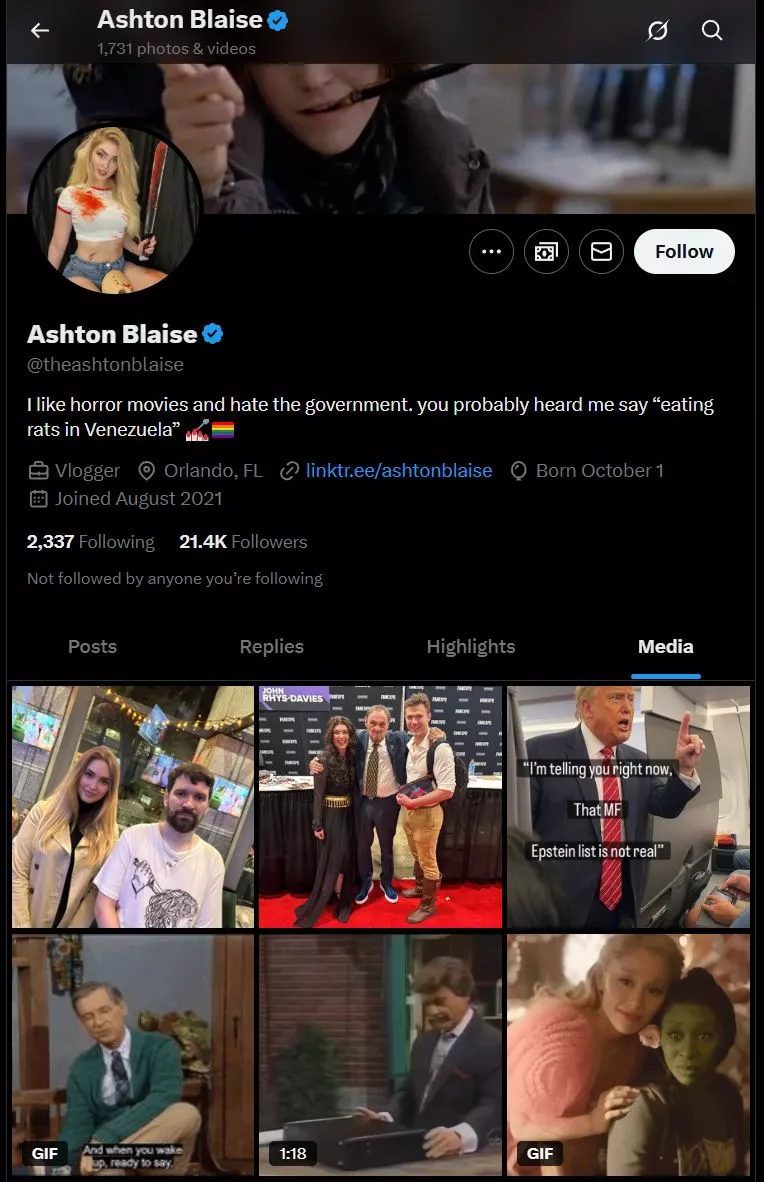
Task: Open the green cardigan GIF thumbnail
Action: [x=133, y=1055]
